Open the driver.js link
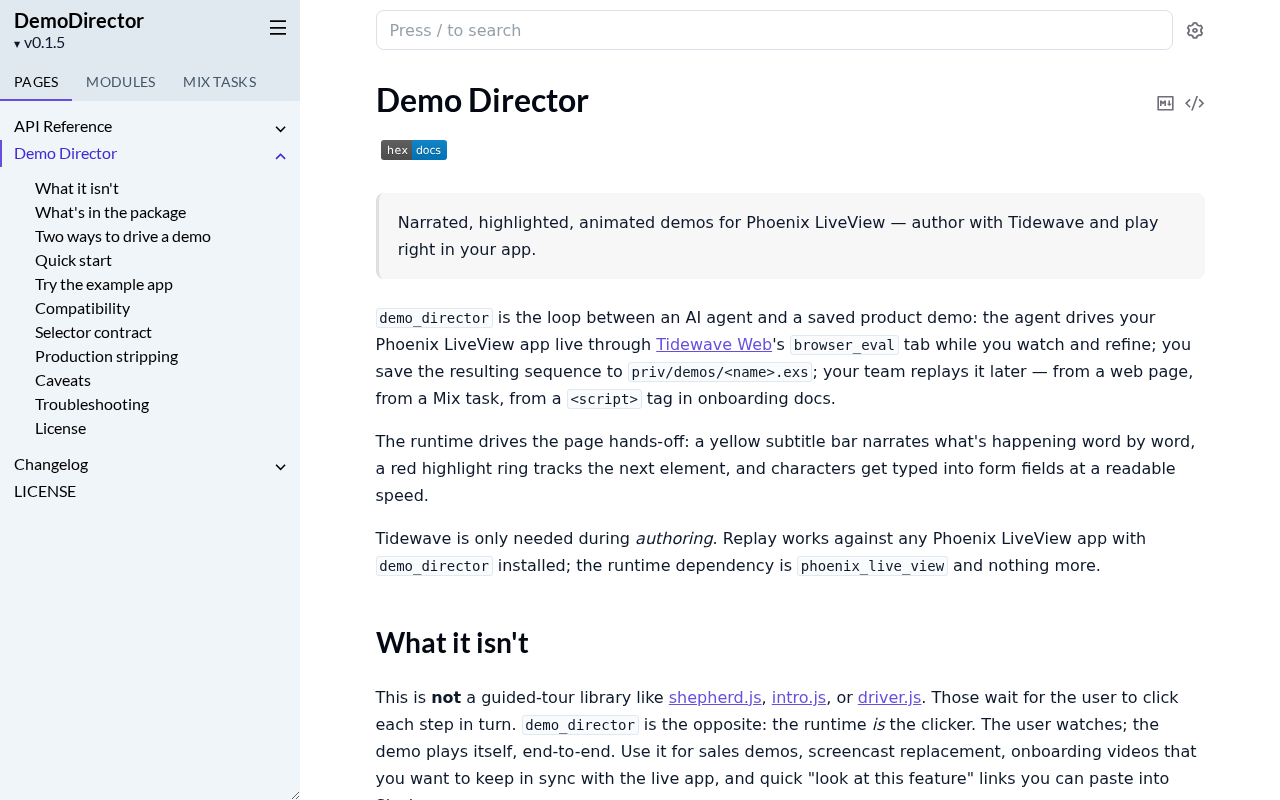Viewport: 1280px width, 800px height. coord(890,697)
